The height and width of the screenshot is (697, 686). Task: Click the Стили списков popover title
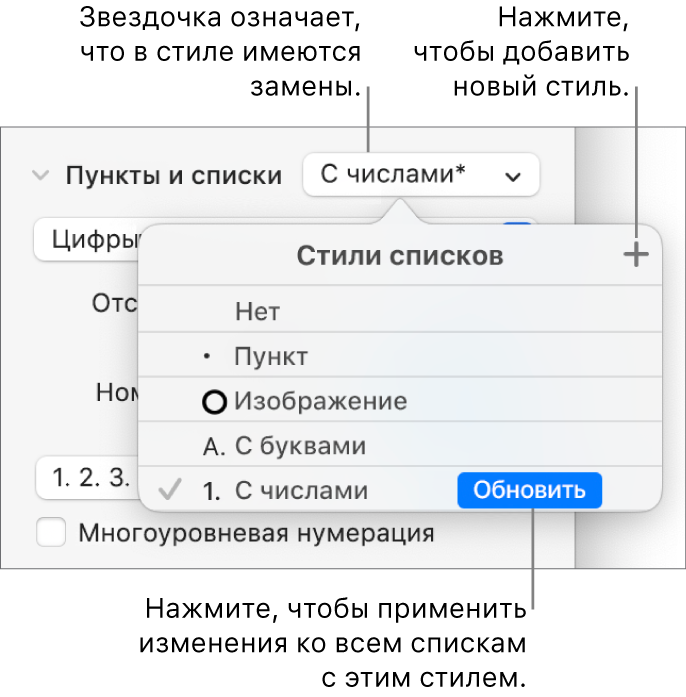point(400,256)
